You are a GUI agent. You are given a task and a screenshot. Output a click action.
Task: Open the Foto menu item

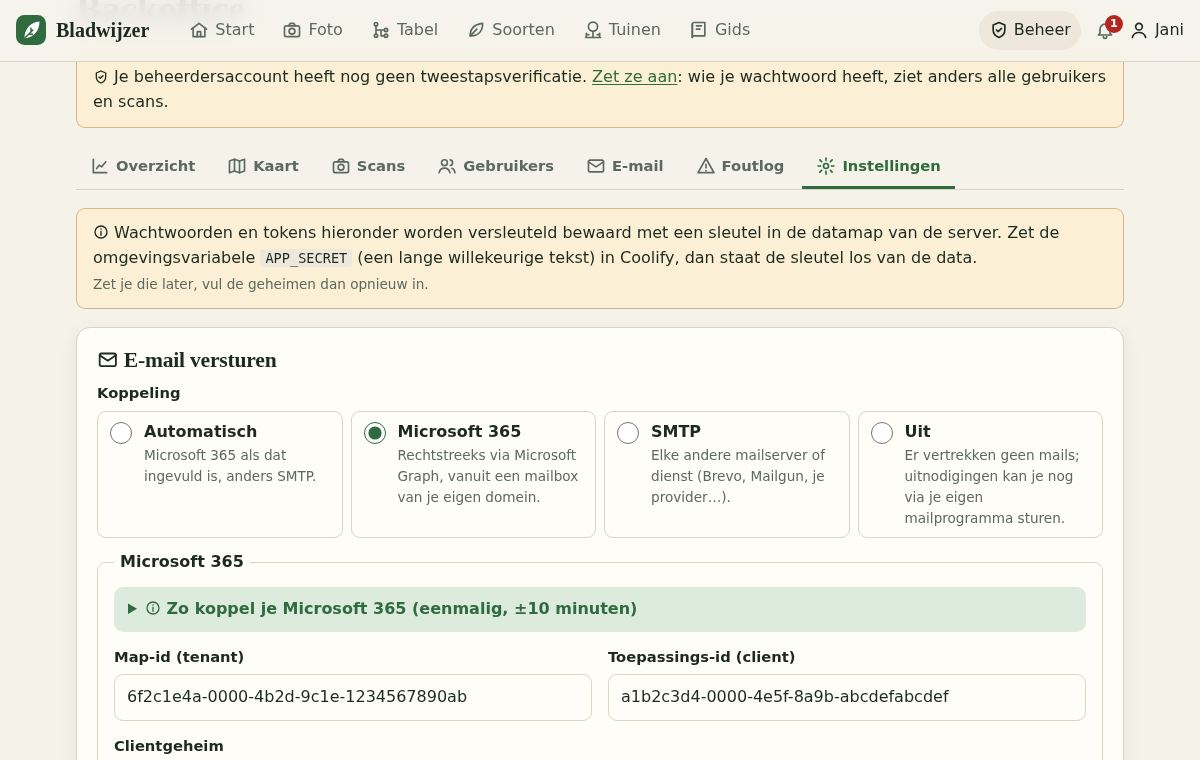pos(313,30)
